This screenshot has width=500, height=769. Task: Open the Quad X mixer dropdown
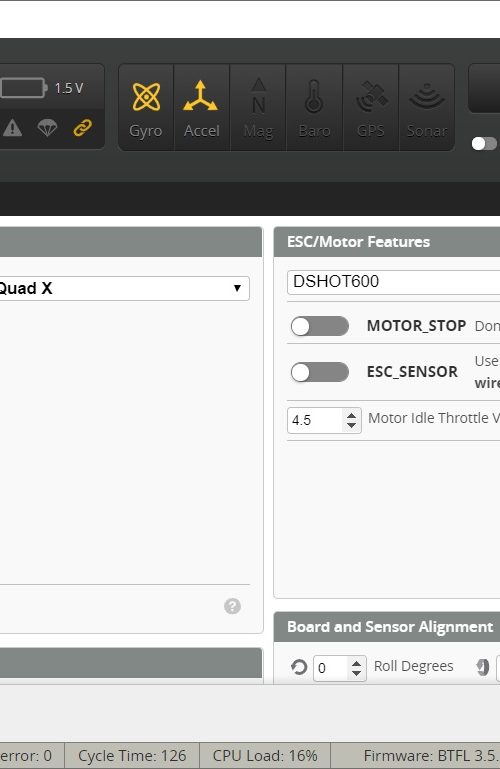tap(121, 288)
